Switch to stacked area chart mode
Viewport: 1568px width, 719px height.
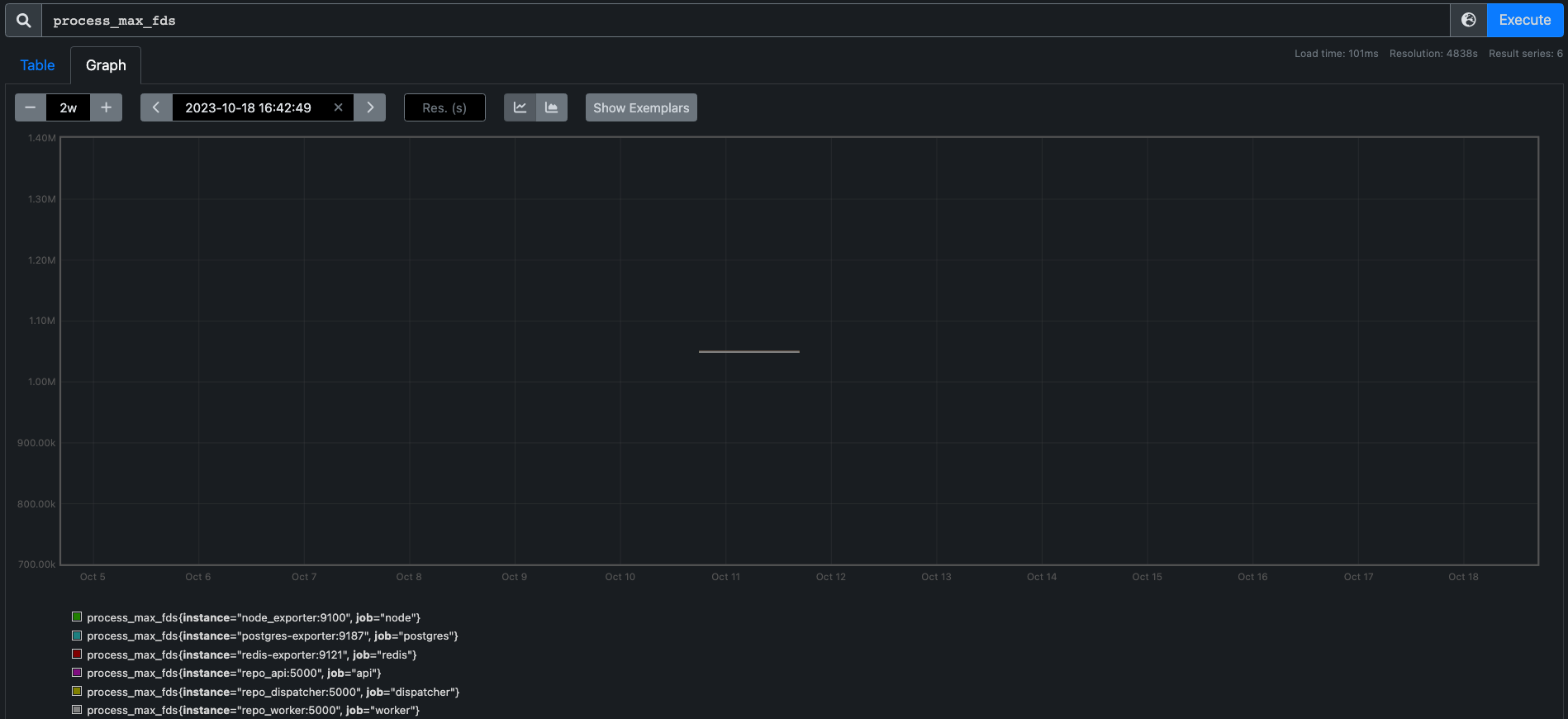552,107
